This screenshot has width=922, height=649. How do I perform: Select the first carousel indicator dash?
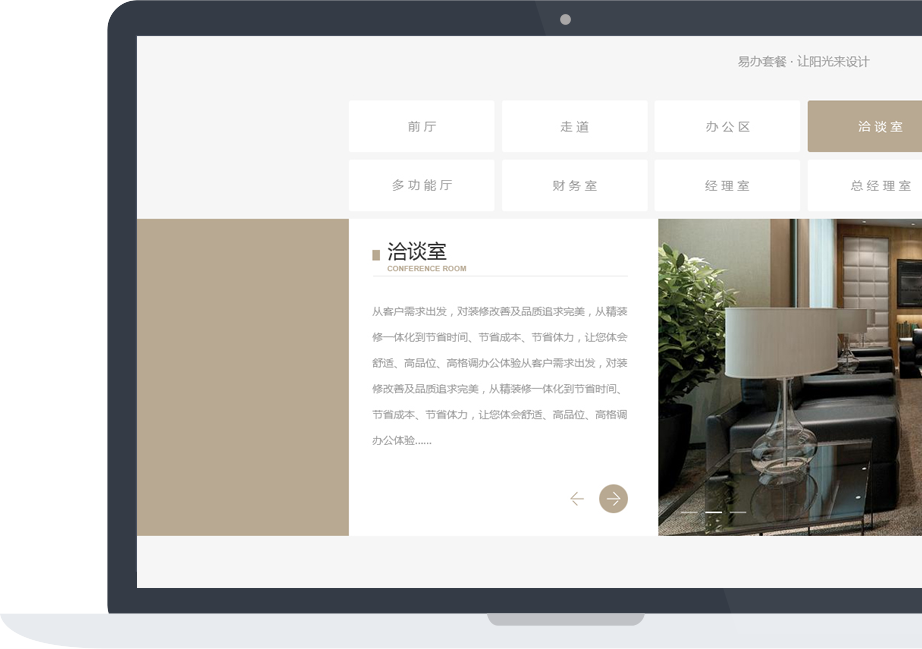(x=689, y=512)
